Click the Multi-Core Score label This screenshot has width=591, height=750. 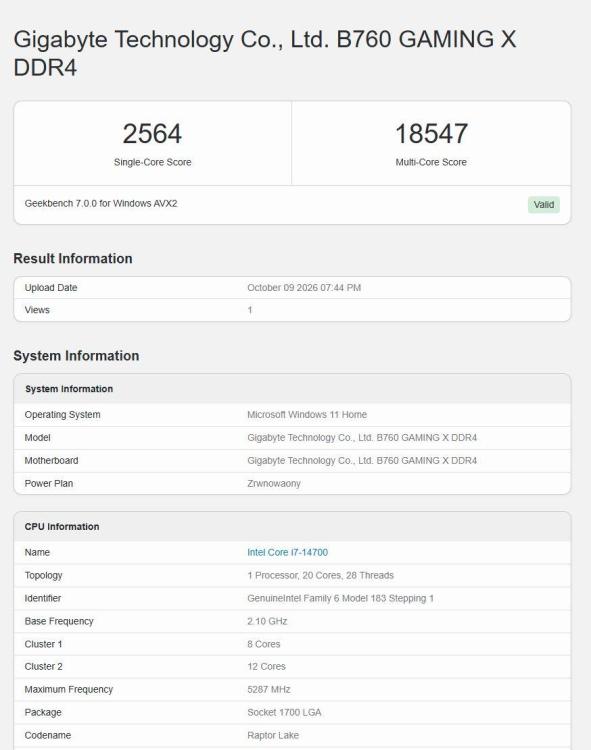431,162
